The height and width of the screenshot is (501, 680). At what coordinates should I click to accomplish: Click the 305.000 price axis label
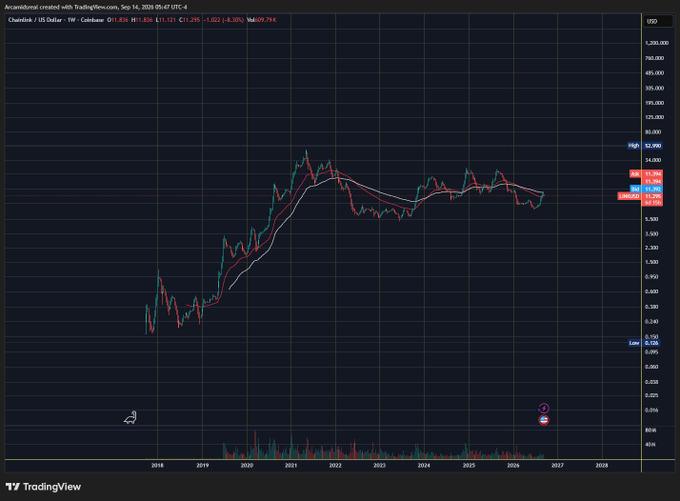pos(654,88)
